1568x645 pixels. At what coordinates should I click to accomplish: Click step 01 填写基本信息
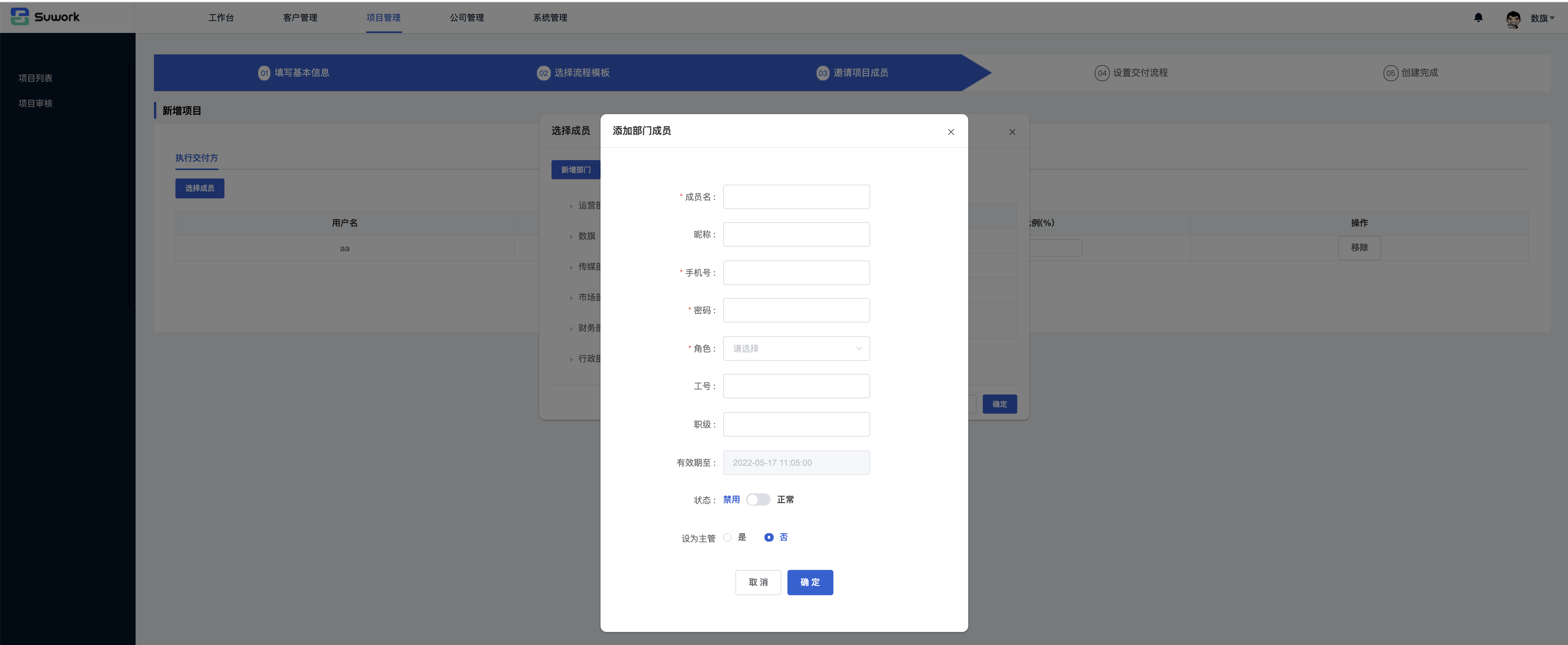(x=294, y=73)
